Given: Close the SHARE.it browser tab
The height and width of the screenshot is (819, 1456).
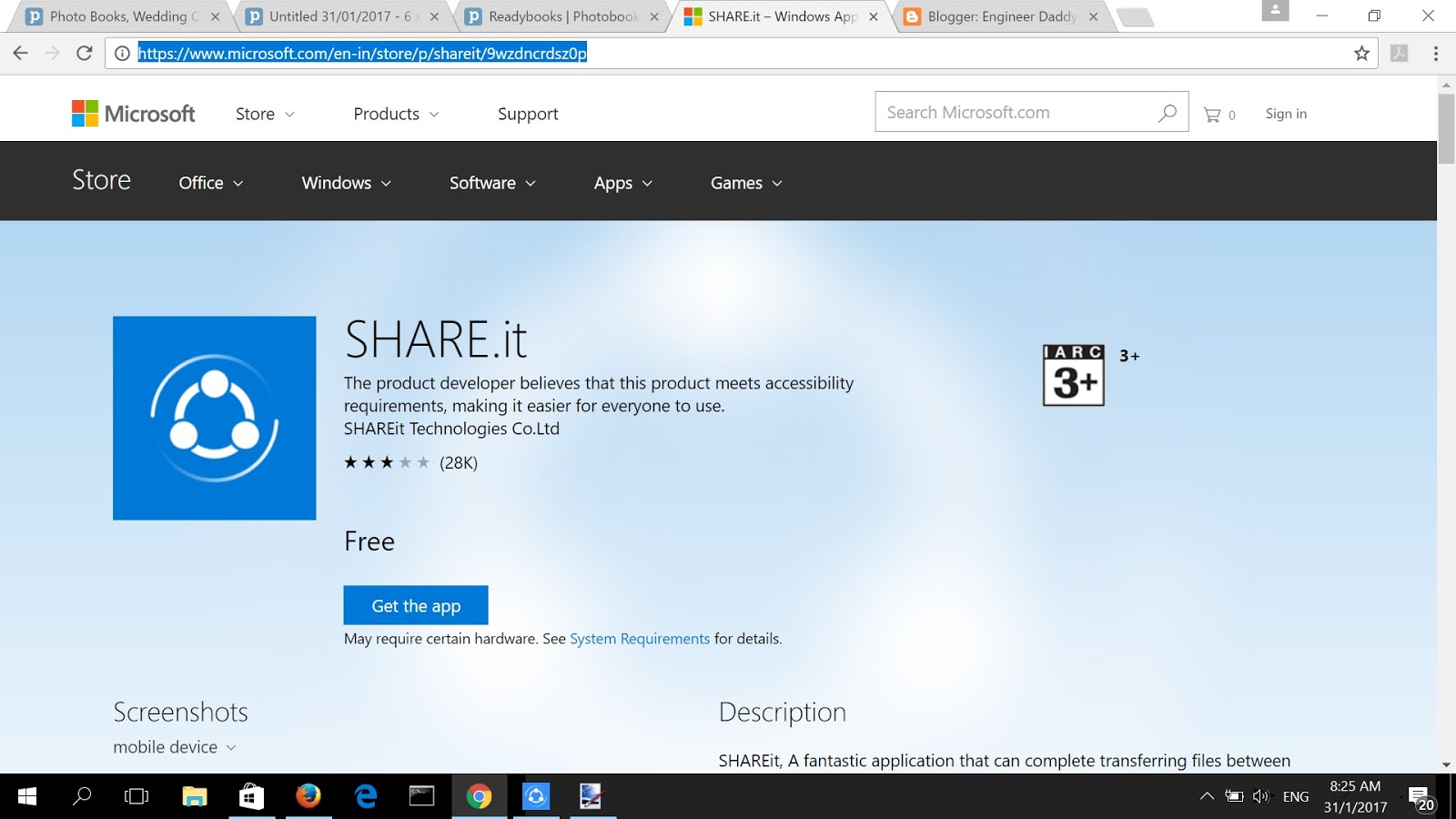Looking at the screenshot, I should [x=874, y=16].
